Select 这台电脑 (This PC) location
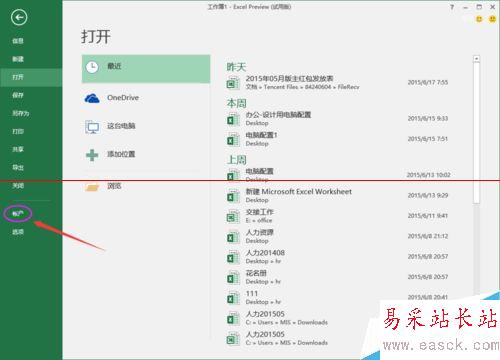Viewport: 500px width, 360px height. coord(121,126)
